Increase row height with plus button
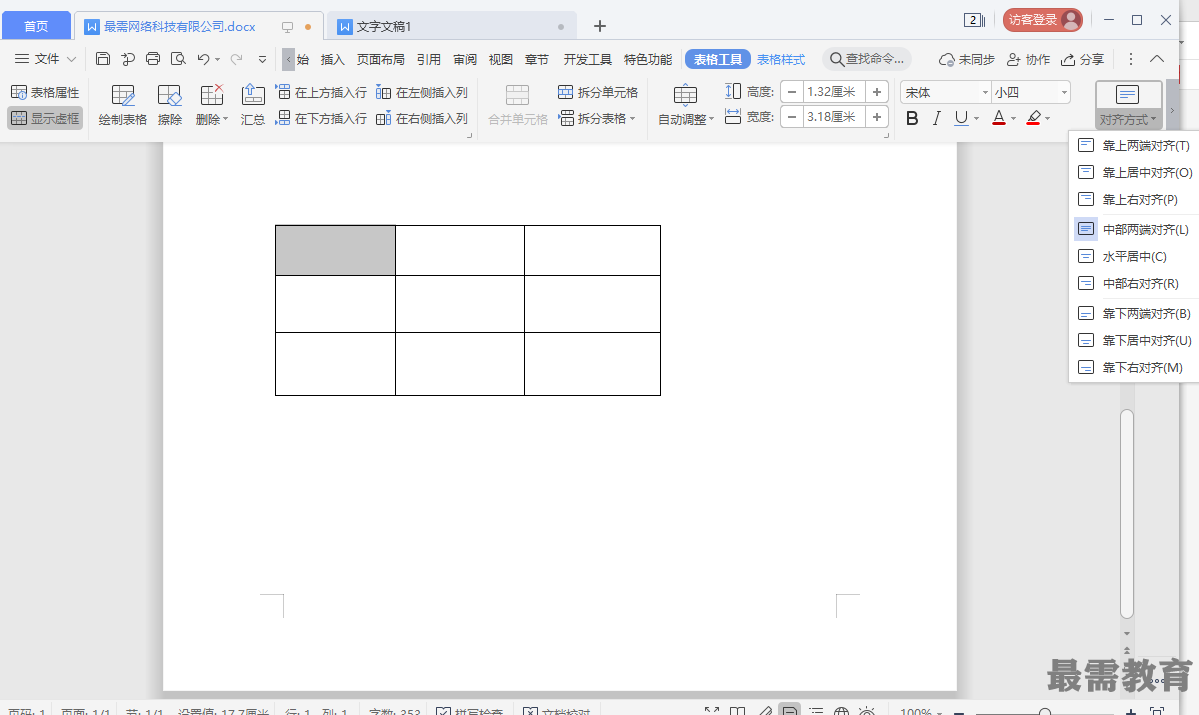This screenshot has height=715, width=1199. click(x=877, y=92)
